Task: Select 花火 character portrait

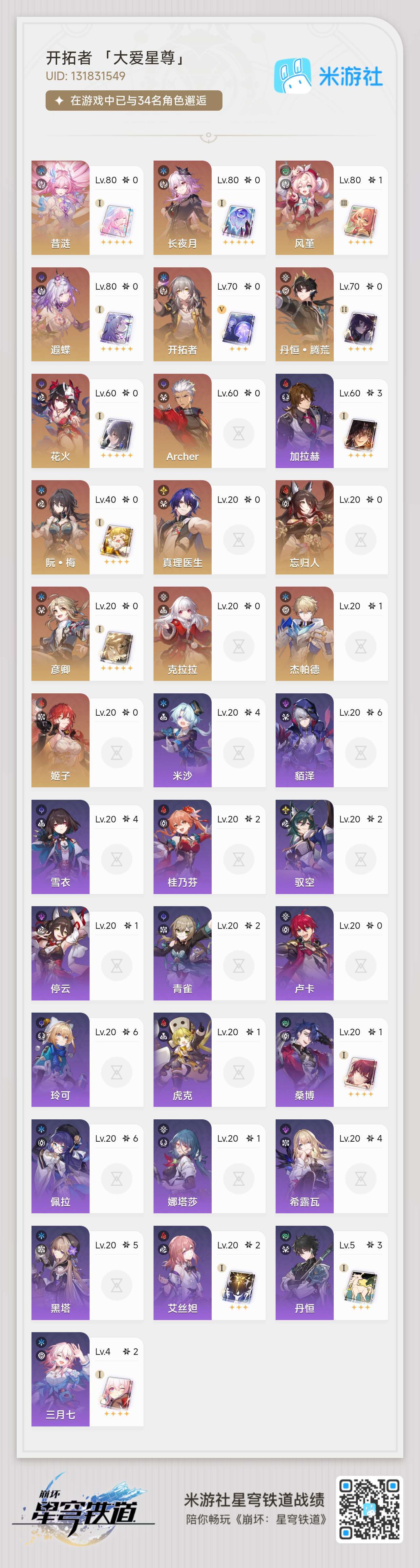Action: click(60, 421)
